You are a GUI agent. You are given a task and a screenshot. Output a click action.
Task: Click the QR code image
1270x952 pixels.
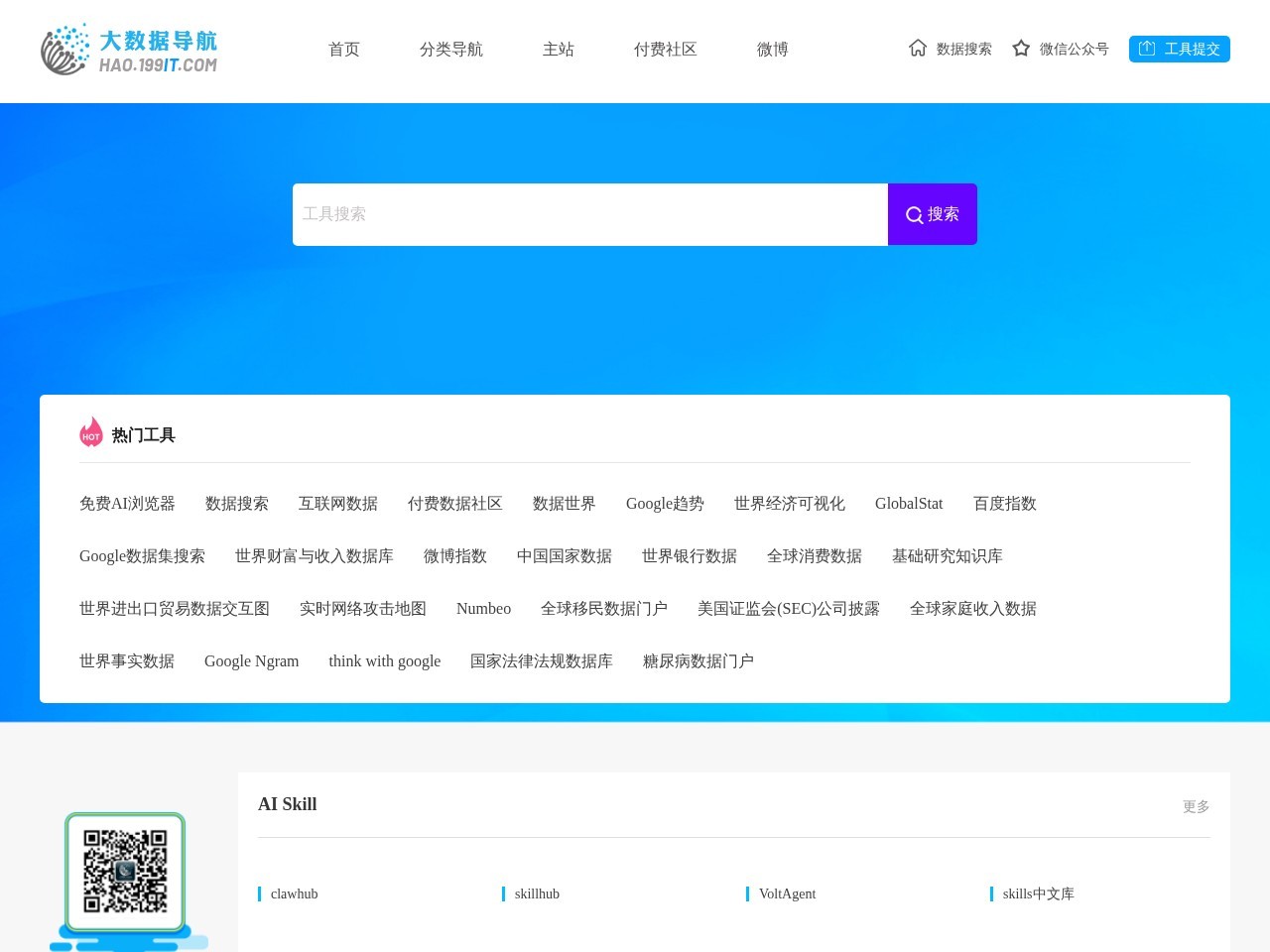tap(125, 872)
